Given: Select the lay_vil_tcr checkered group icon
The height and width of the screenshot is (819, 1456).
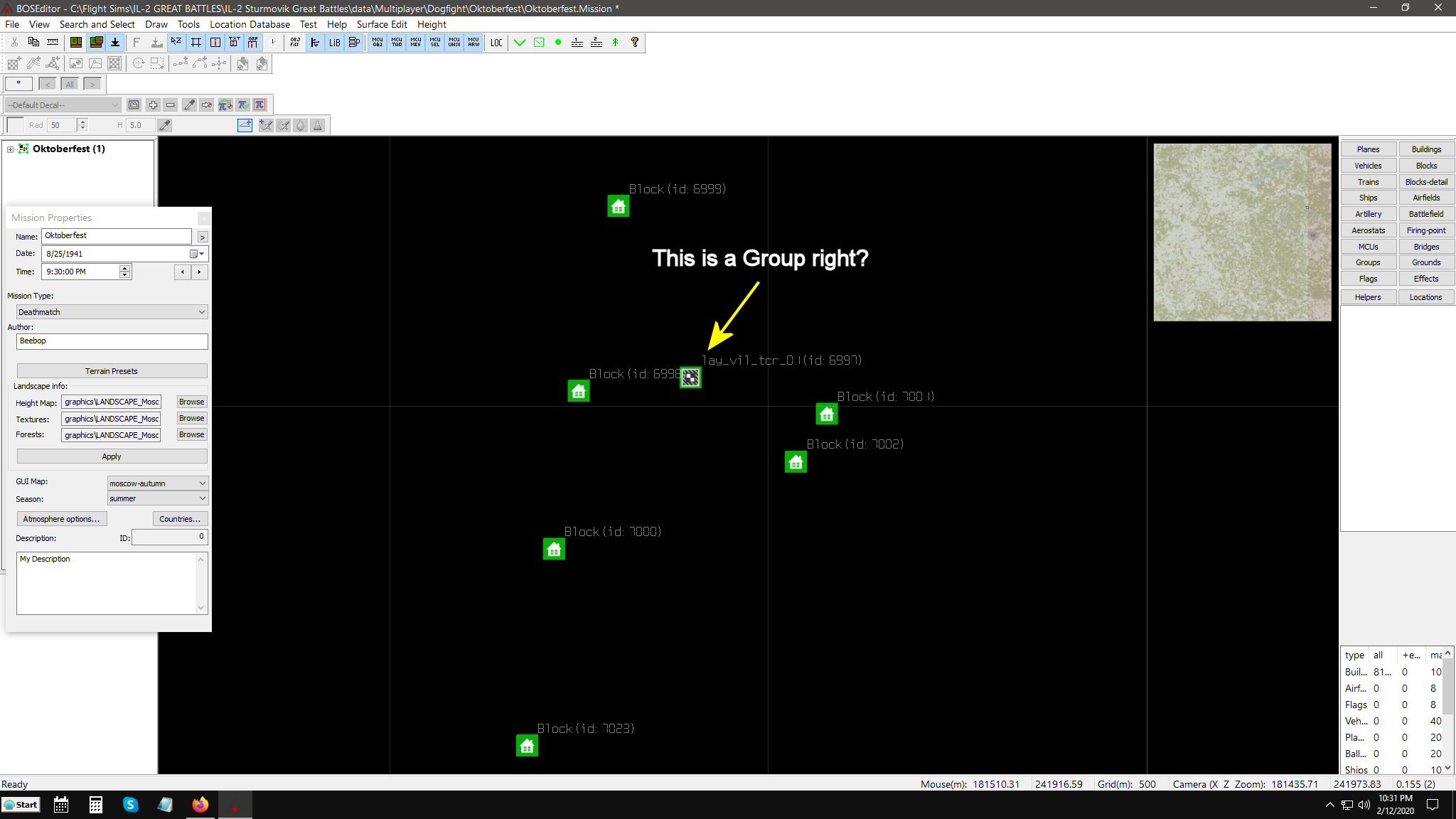Looking at the screenshot, I should [x=690, y=378].
